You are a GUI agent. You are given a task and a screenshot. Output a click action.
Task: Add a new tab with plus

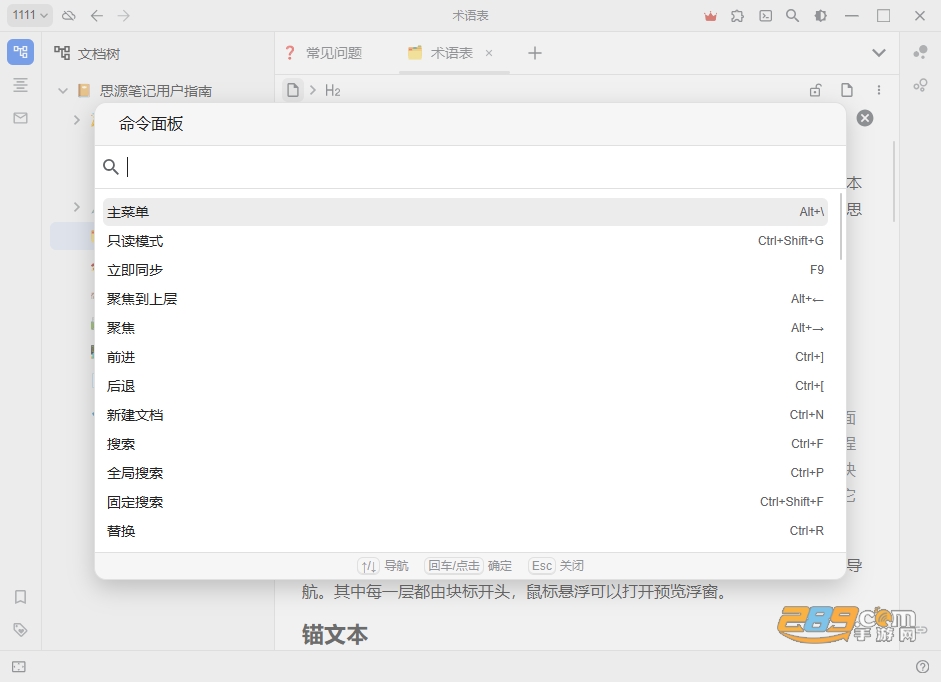click(x=535, y=53)
